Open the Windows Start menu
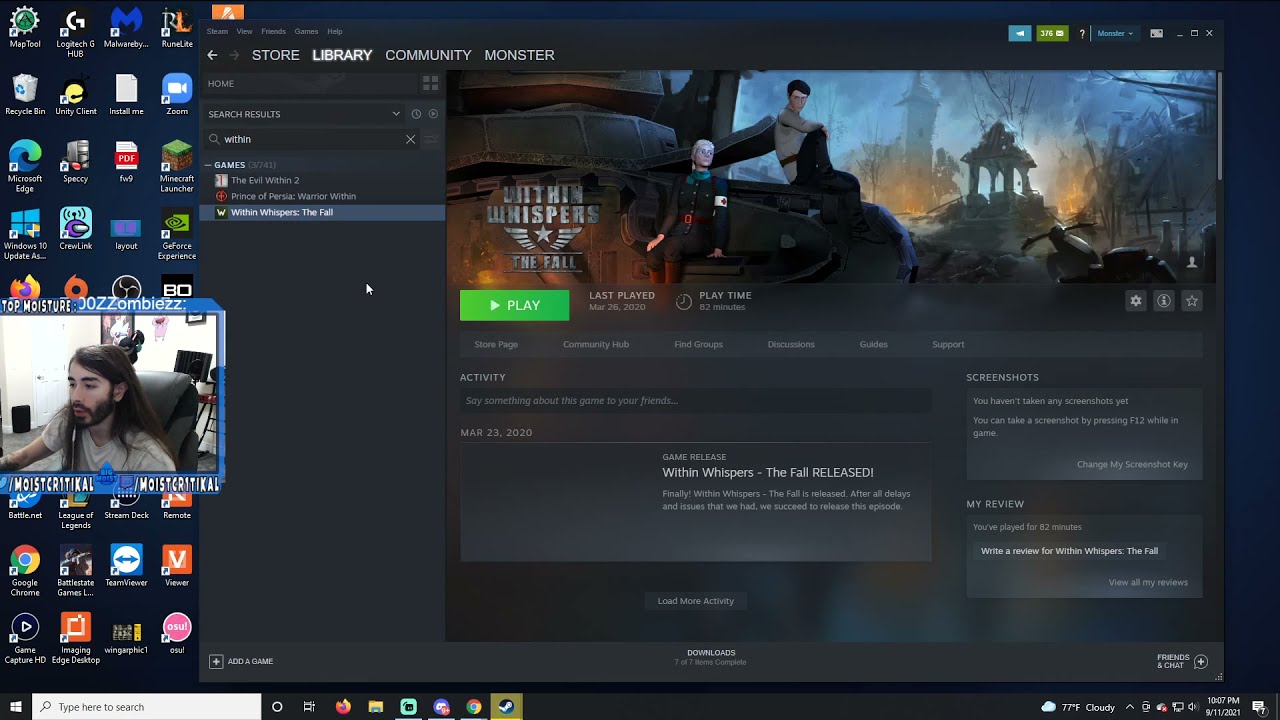1280x720 pixels. click(x=16, y=707)
